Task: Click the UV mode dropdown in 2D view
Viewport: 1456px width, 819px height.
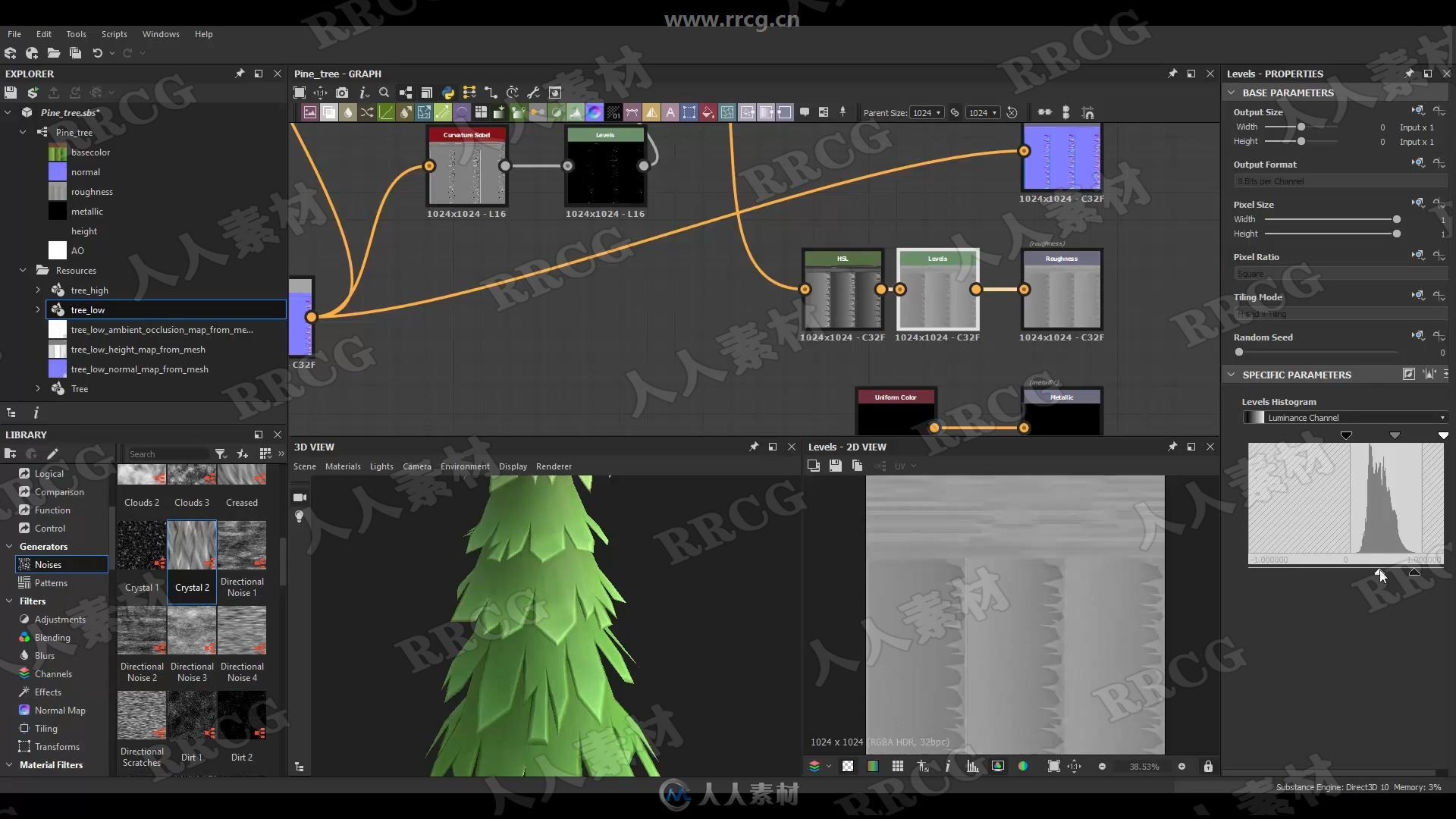Action: tap(902, 465)
